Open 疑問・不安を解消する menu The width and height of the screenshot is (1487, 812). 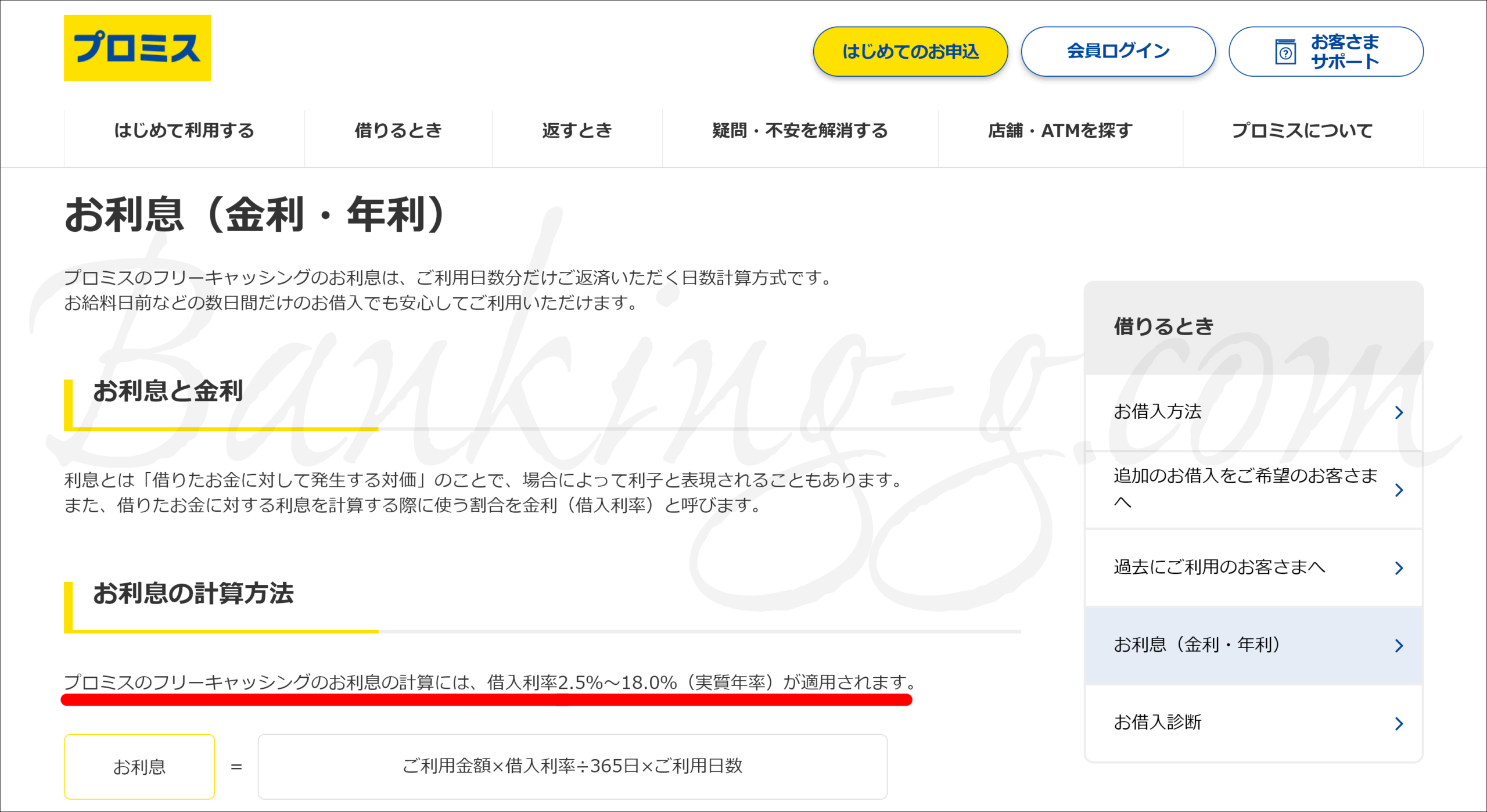click(800, 131)
